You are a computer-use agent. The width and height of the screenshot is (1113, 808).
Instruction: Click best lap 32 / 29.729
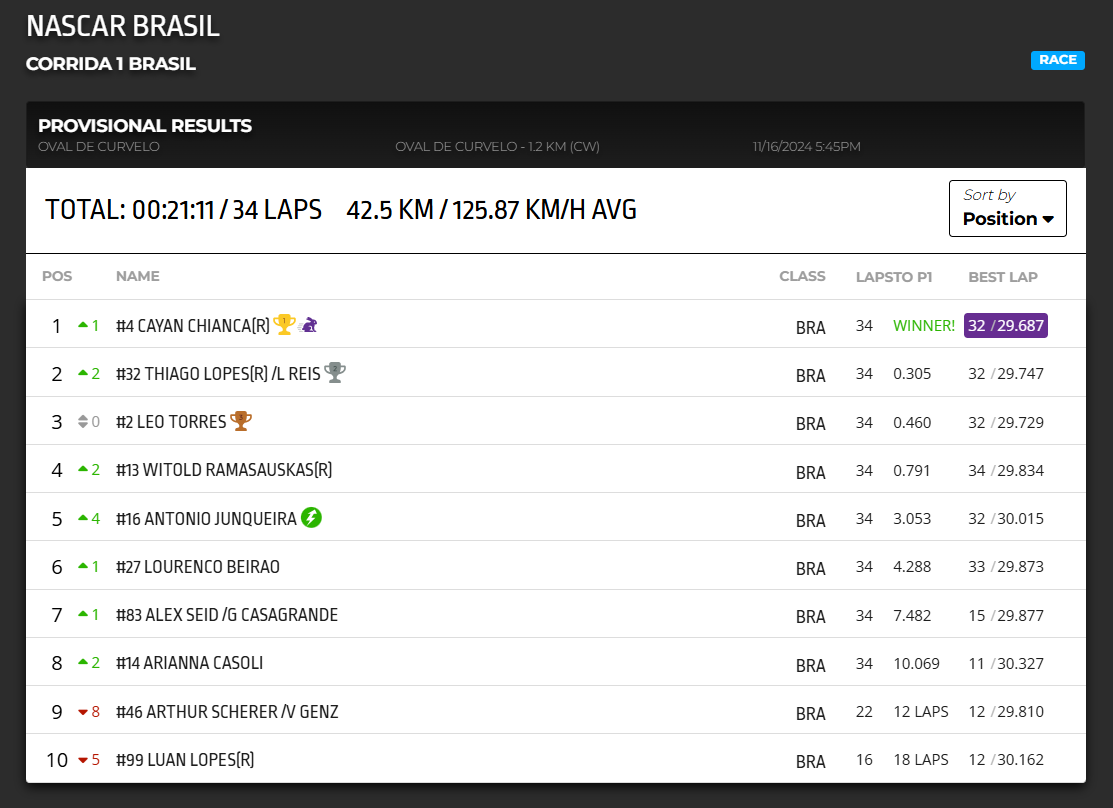(x=1006, y=422)
